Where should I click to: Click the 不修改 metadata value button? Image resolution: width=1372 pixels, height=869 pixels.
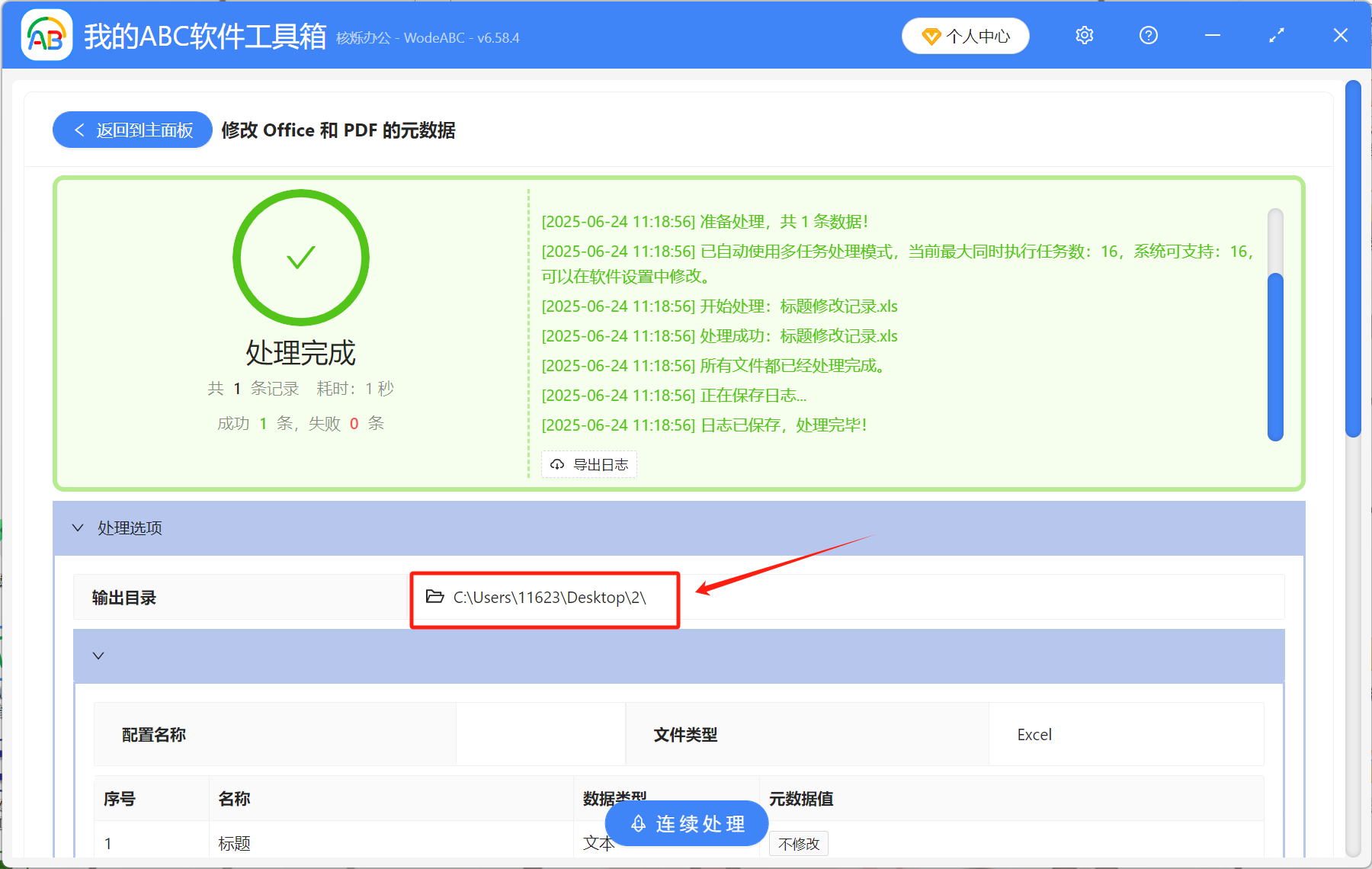(x=797, y=843)
